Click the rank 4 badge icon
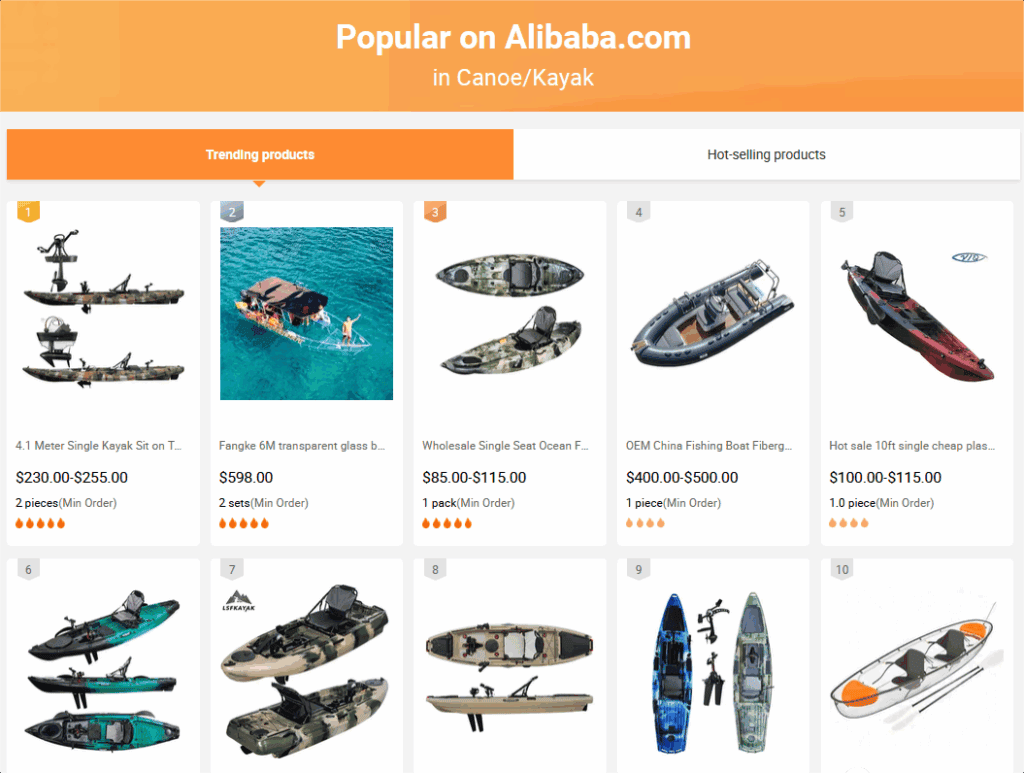The width and height of the screenshot is (1024, 773). (x=639, y=212)
